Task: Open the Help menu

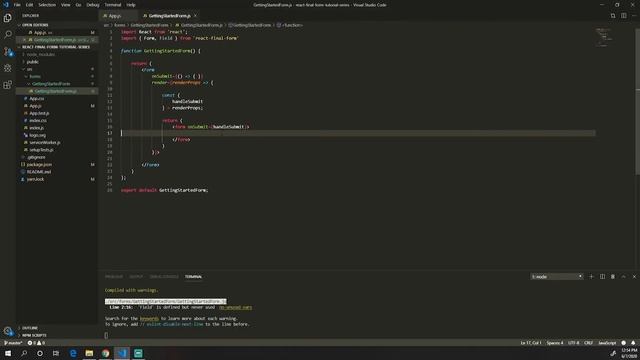Action: [131, 5]
